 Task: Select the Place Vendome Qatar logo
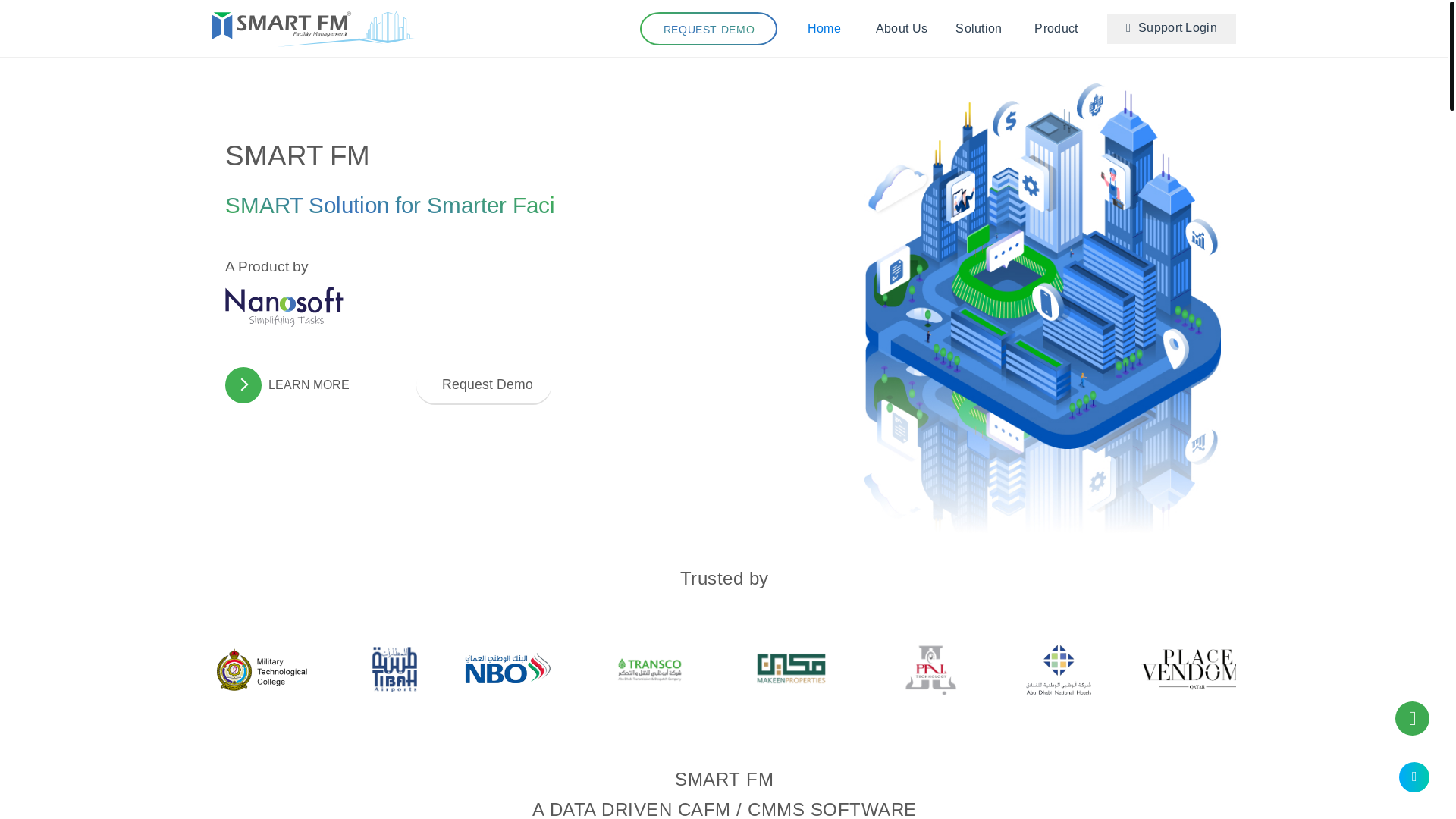[x=1188, y=669]
